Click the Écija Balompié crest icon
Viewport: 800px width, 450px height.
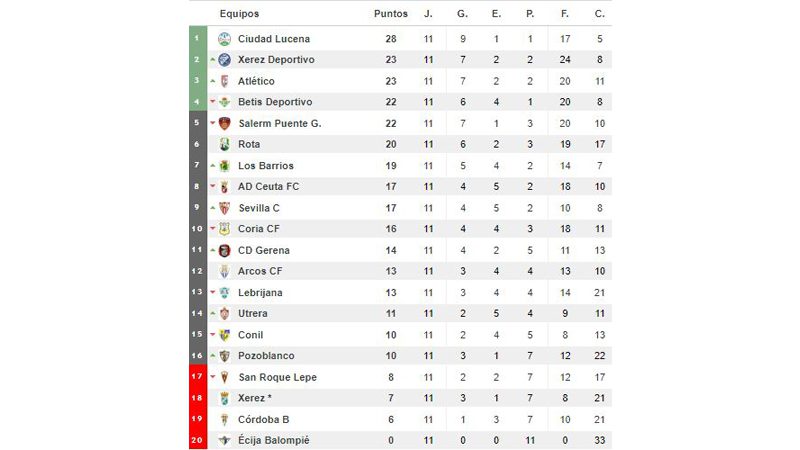224,440
